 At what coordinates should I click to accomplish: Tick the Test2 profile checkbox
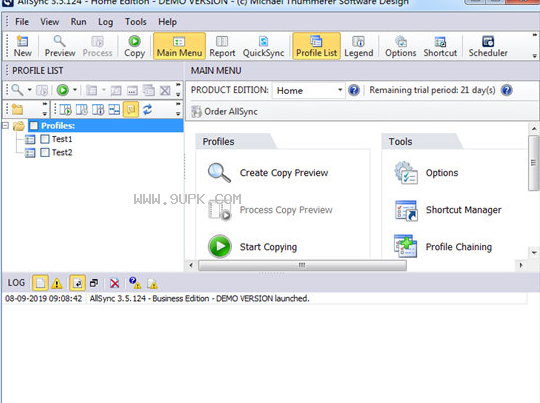pyautogui.click(x=45, y=152)
